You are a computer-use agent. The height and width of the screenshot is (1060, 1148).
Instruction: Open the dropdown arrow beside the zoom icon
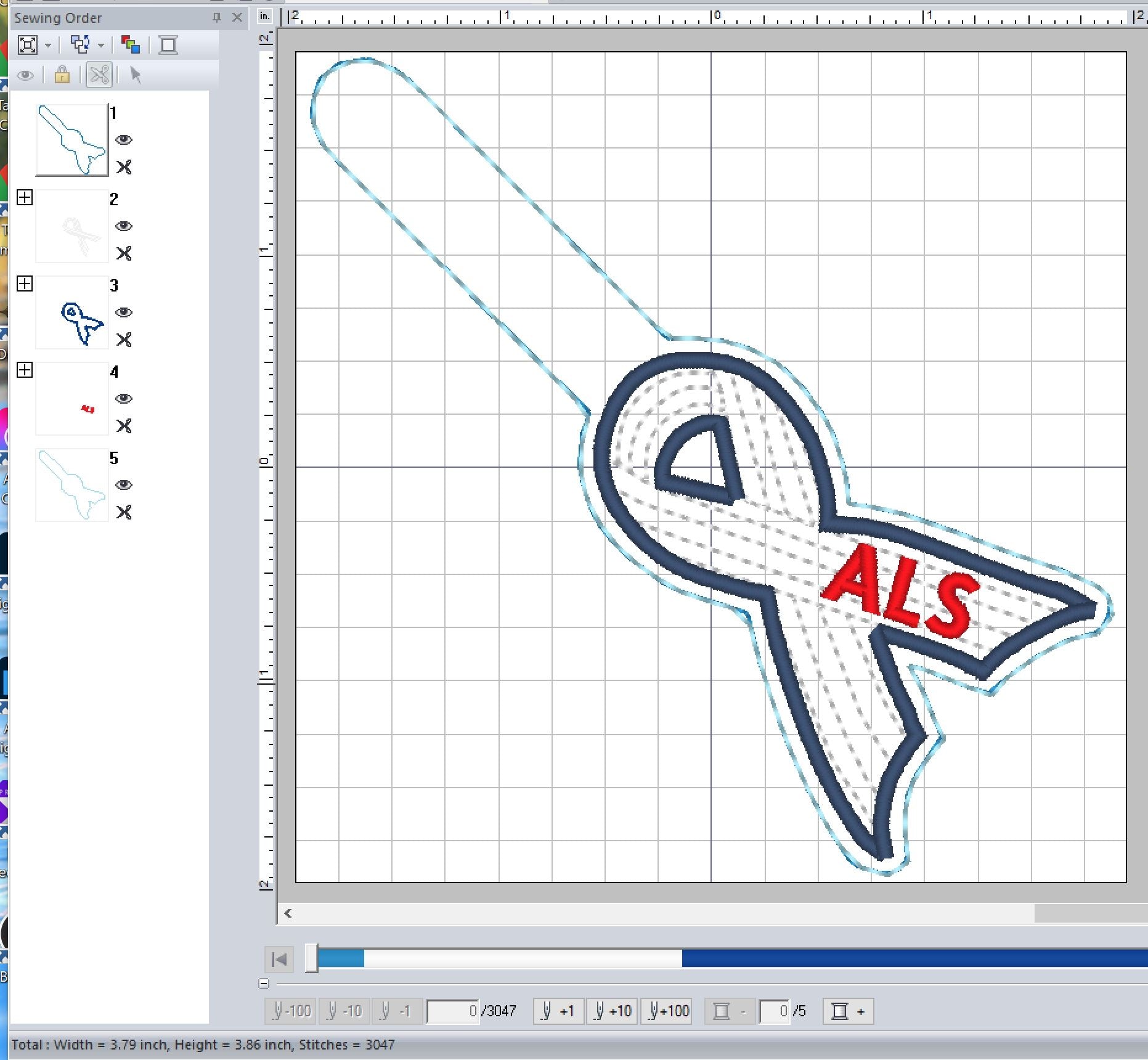click(47, 45)
